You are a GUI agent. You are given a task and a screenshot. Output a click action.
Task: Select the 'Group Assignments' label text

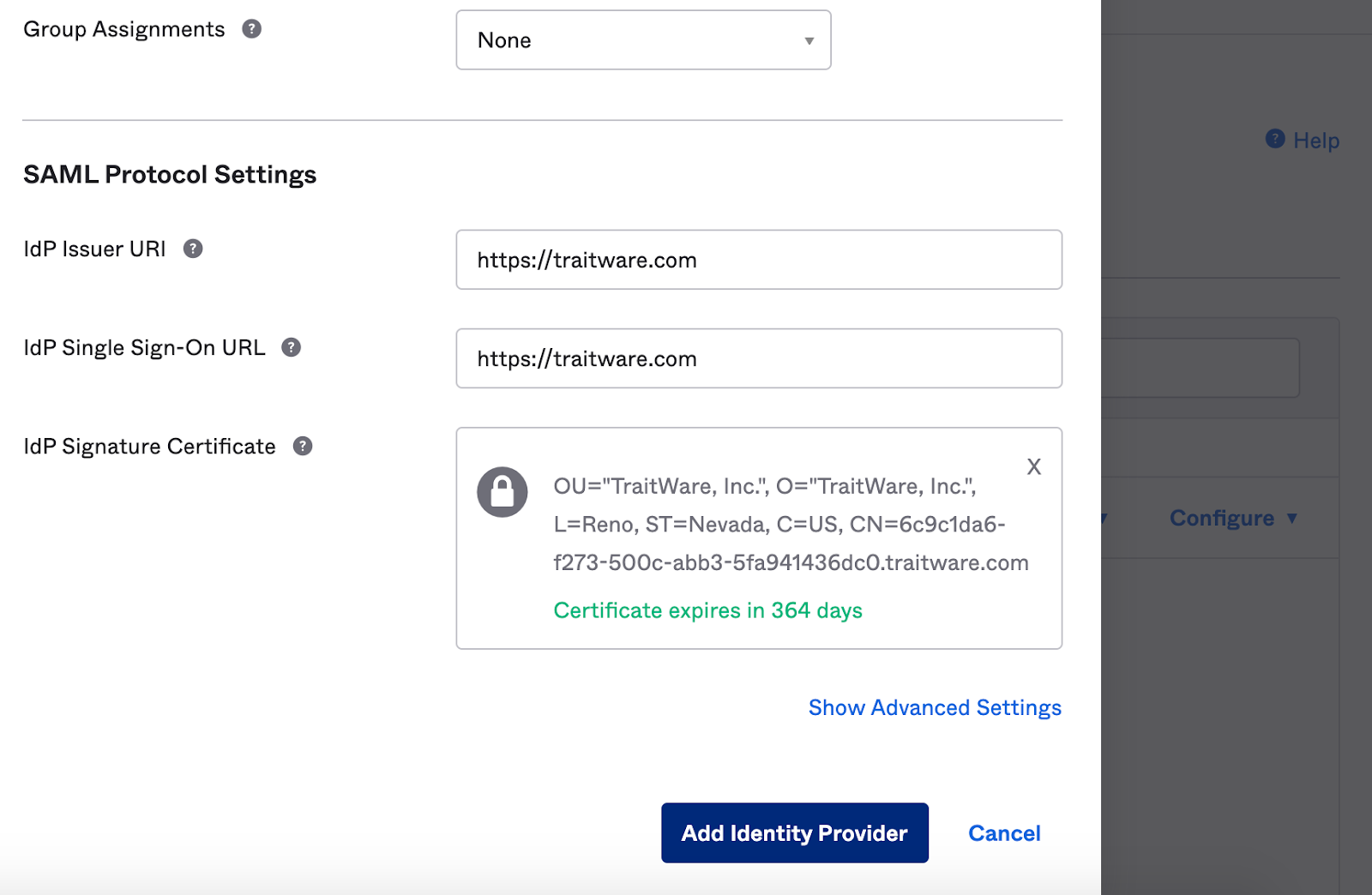[x=124, y=29]
